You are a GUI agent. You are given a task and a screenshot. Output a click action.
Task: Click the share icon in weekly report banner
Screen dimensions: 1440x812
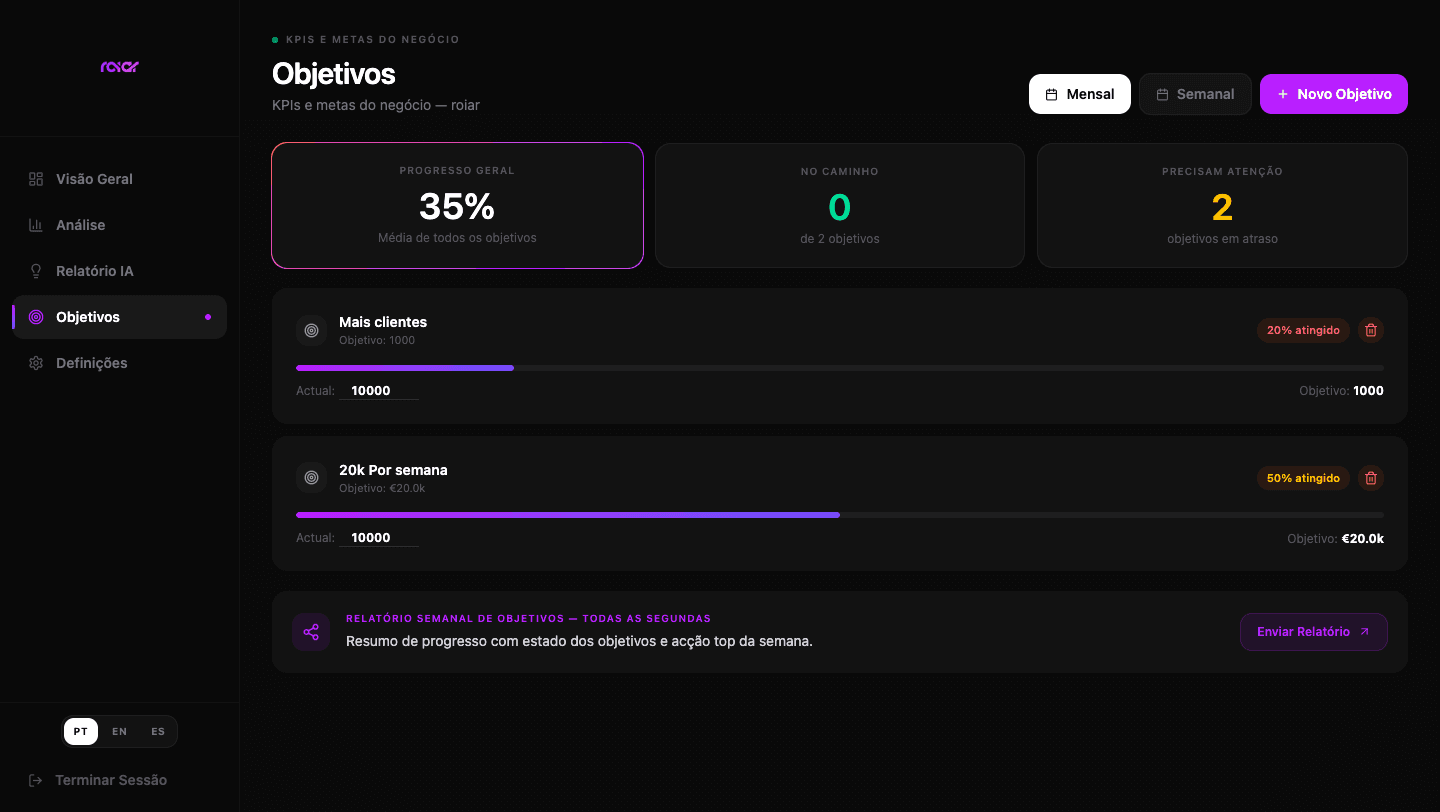pyautogui.click(x=311, y=632)
